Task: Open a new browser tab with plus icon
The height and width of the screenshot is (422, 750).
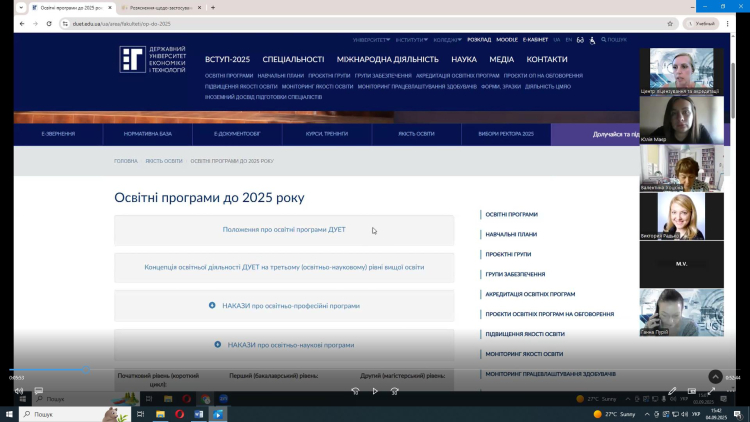Action: click(x=213, y=7)
